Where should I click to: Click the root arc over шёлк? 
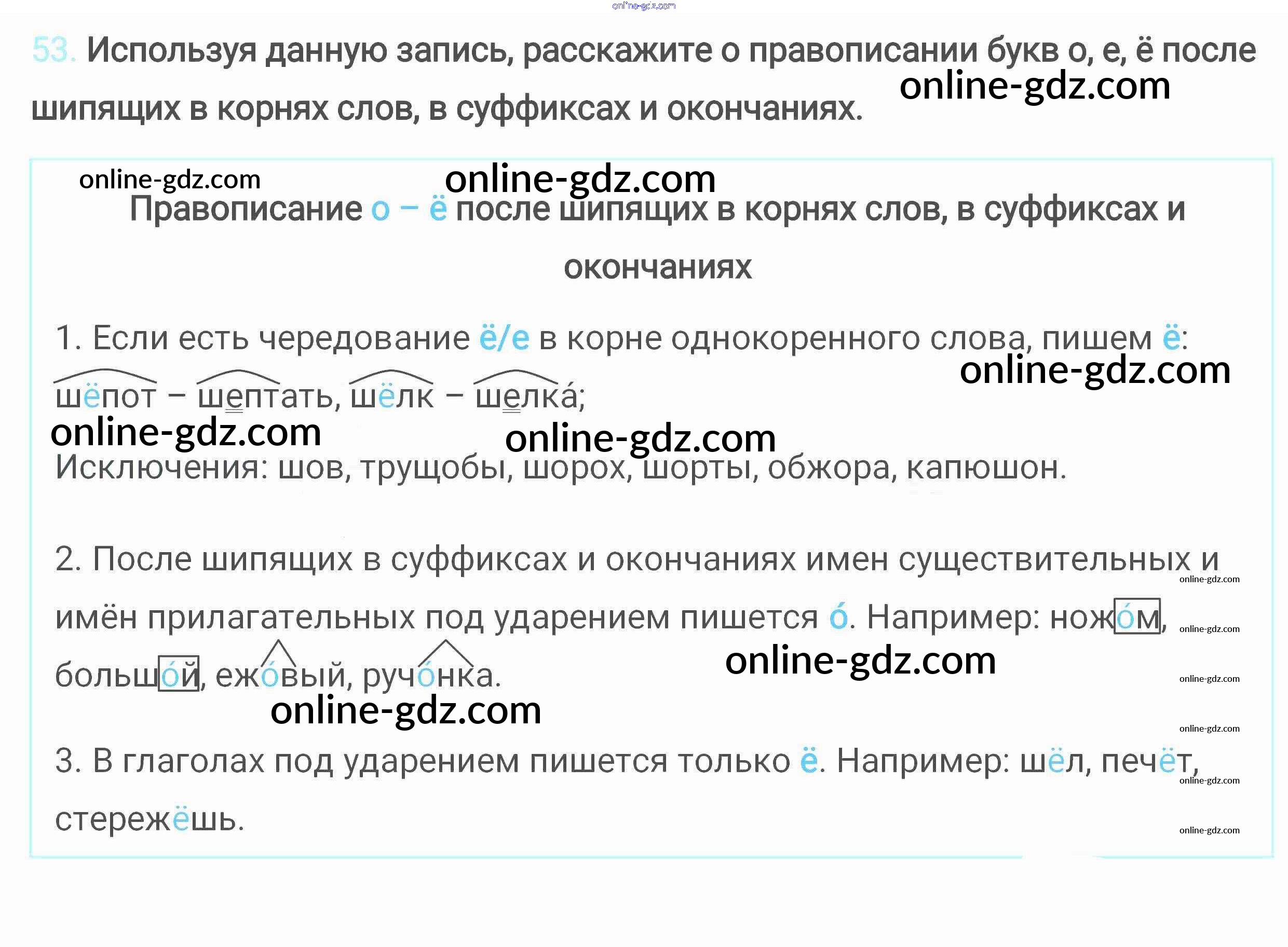(391, 377)
